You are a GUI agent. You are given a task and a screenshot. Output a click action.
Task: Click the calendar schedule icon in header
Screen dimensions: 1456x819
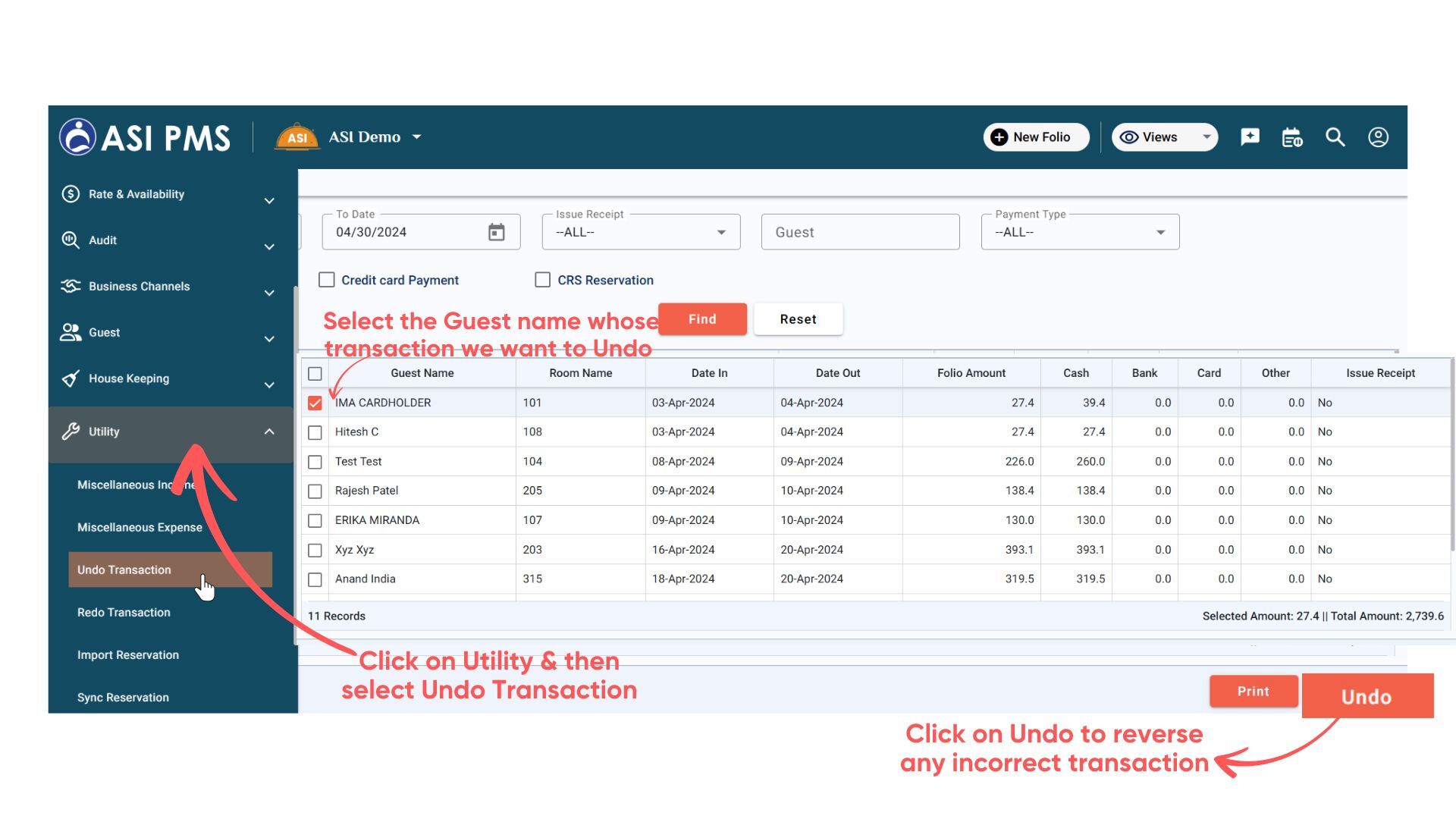1291,137
